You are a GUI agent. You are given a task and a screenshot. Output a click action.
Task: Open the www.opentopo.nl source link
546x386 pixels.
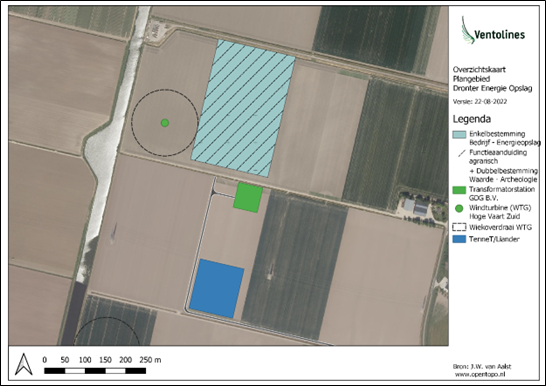479,375
